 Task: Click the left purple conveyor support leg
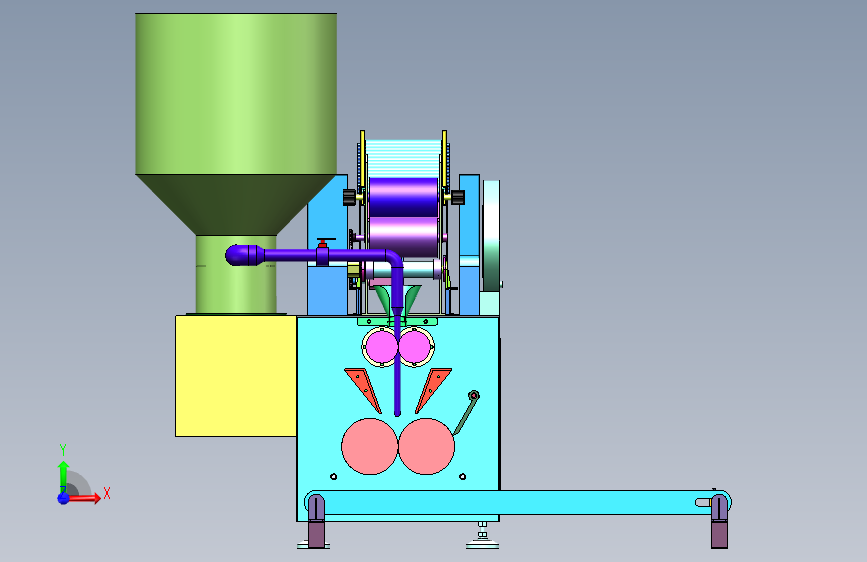[316, 522]
